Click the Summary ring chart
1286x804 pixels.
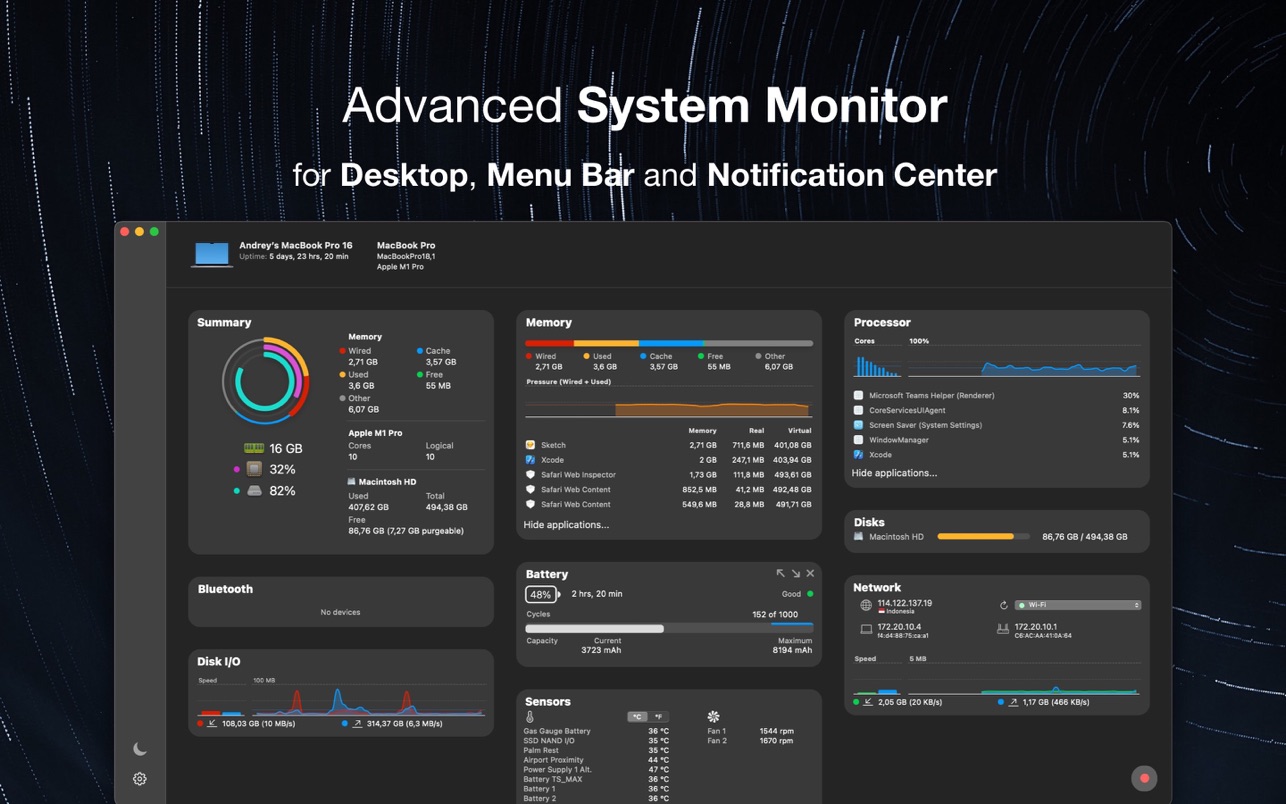[x=265, y=381]
